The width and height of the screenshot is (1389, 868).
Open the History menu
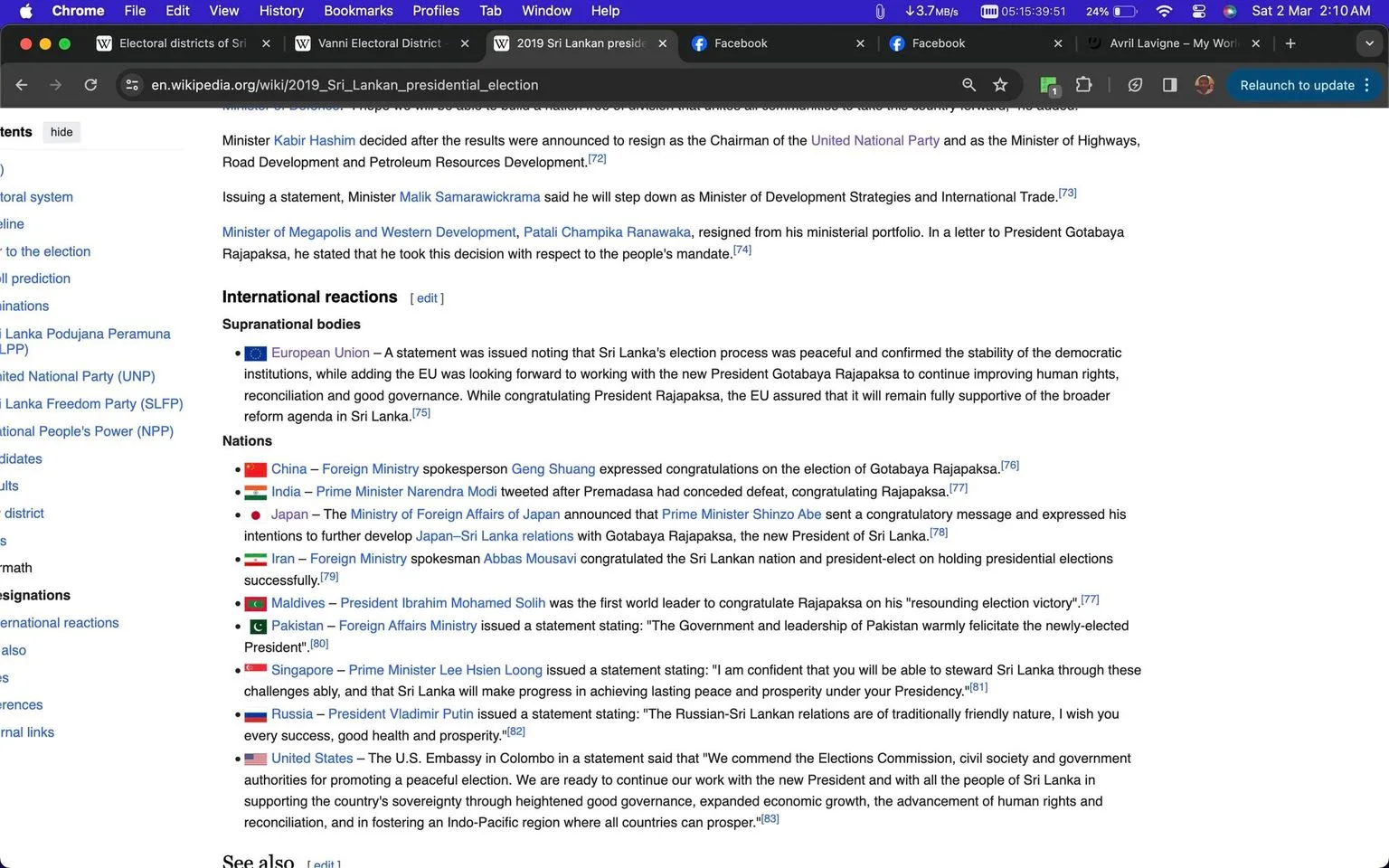tap(281, 11)
